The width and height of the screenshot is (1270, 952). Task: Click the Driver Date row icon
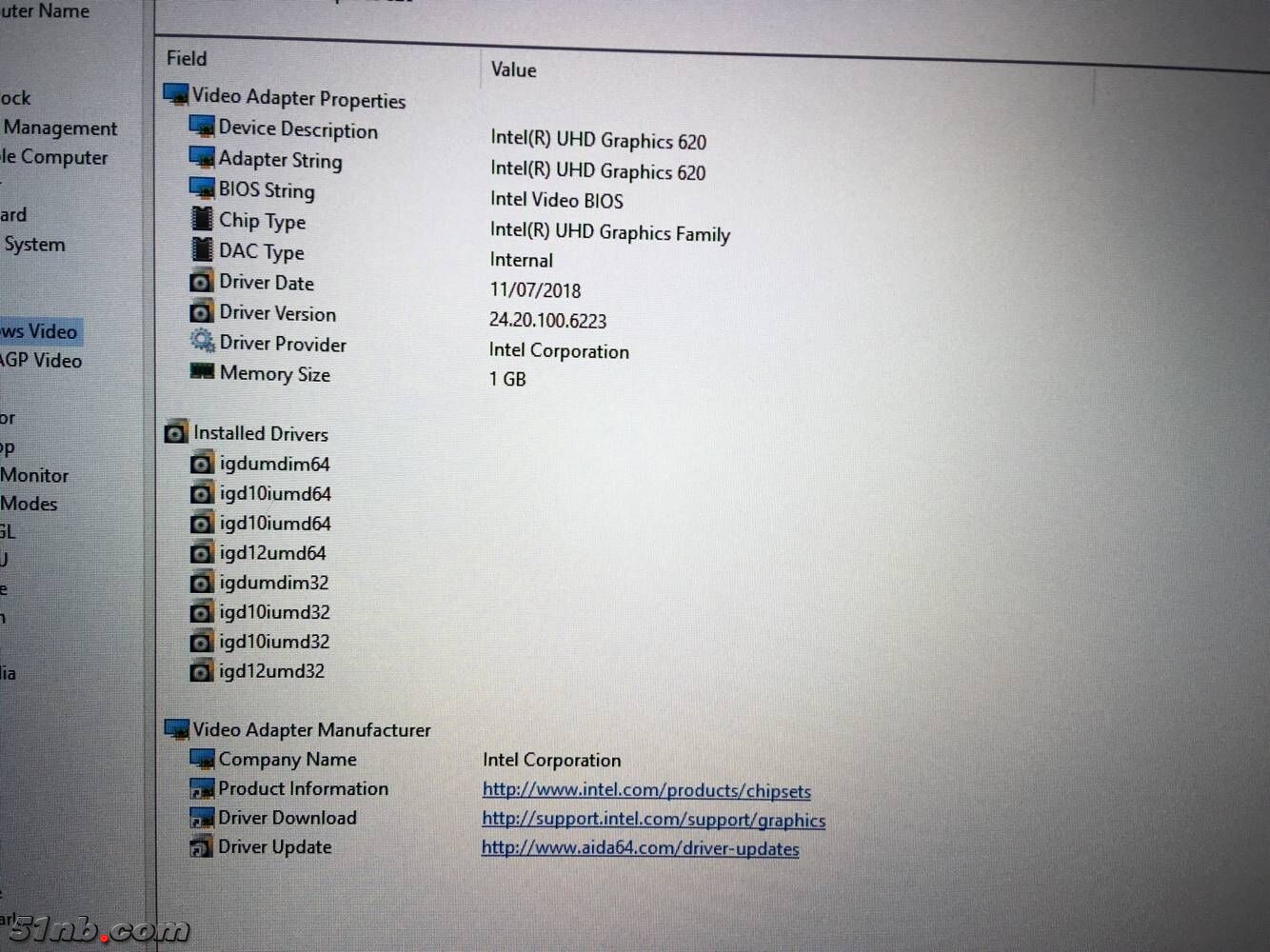tap(202, 282)
